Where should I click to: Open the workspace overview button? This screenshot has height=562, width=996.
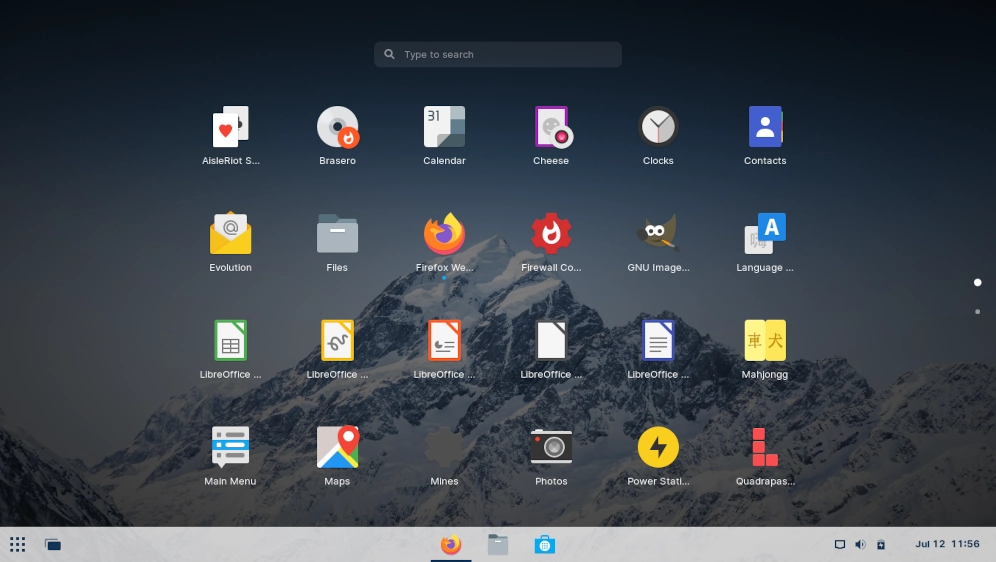pos(53,545)
